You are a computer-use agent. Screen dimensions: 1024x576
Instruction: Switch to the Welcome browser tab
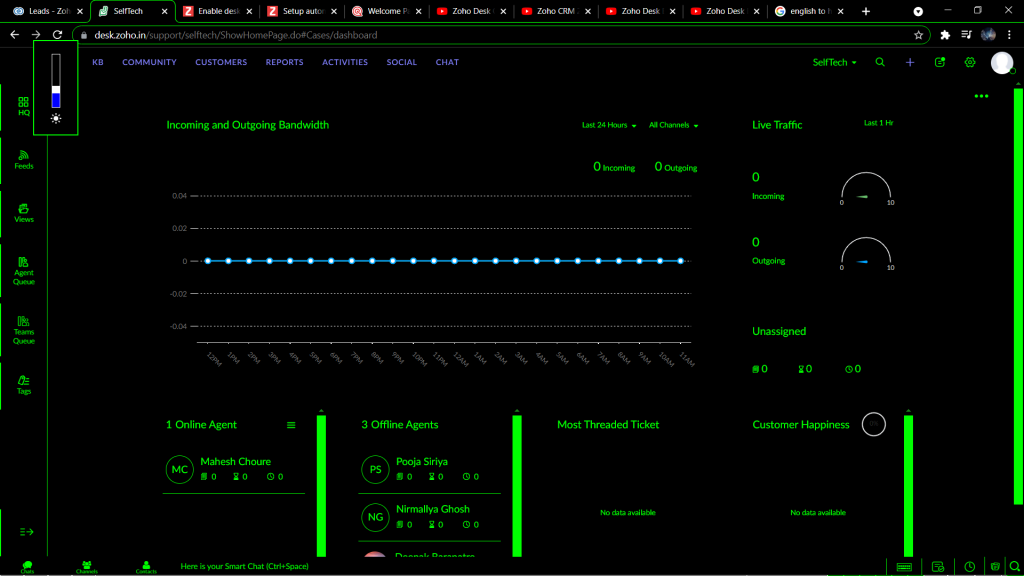point(387,11)
